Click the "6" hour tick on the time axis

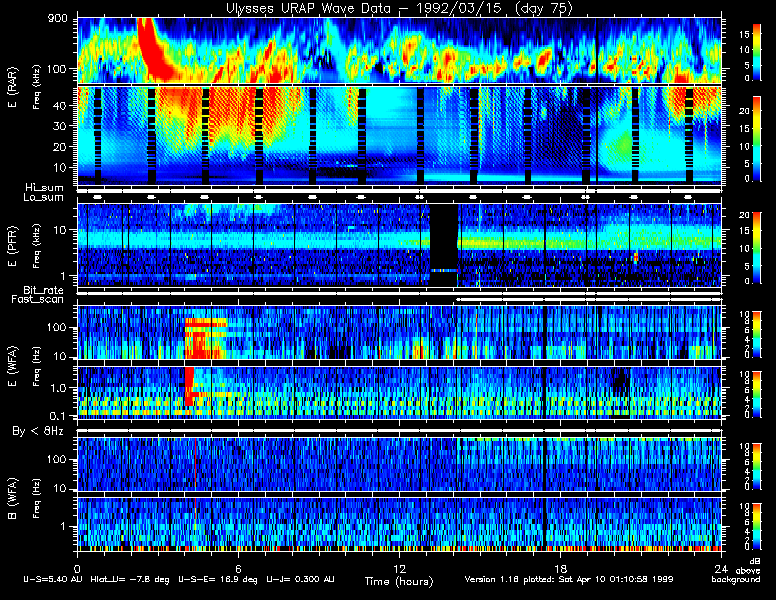point(238,568)
